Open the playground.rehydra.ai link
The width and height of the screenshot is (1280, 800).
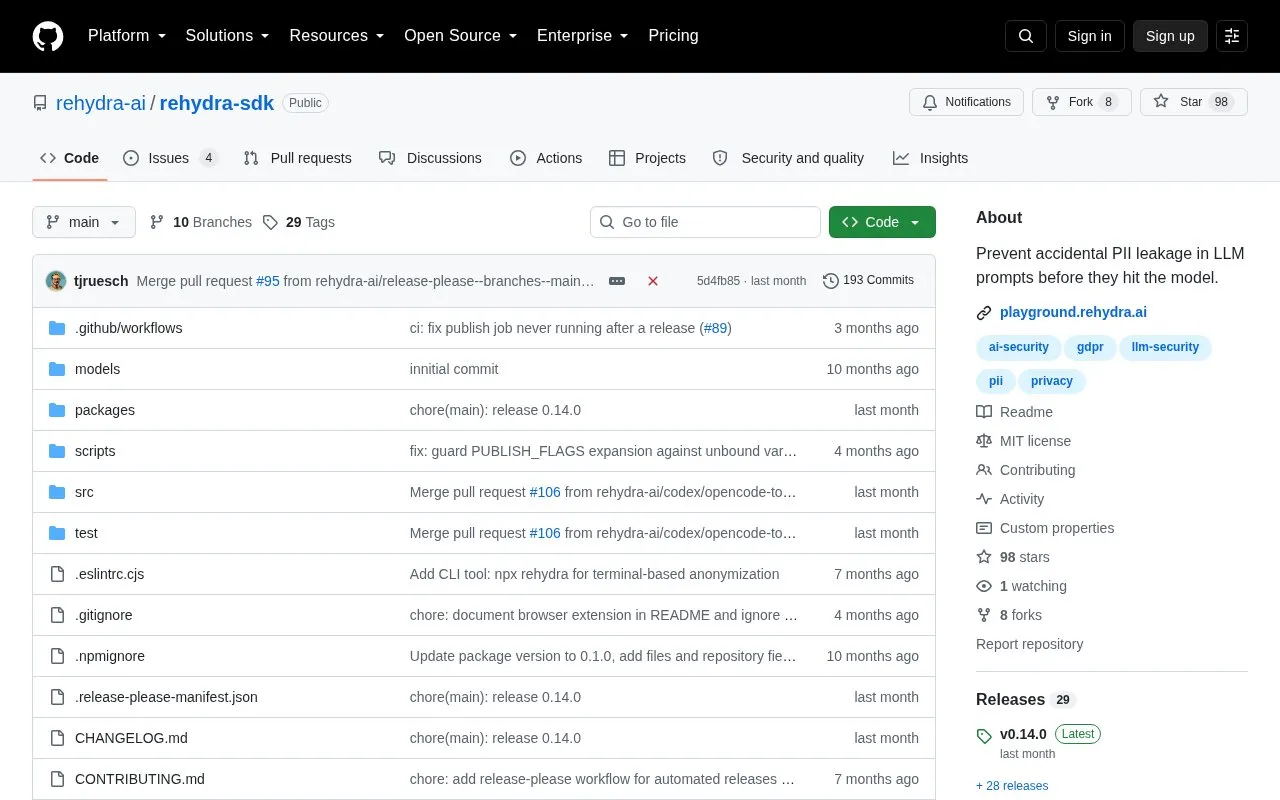click(x=1073, y=312)
